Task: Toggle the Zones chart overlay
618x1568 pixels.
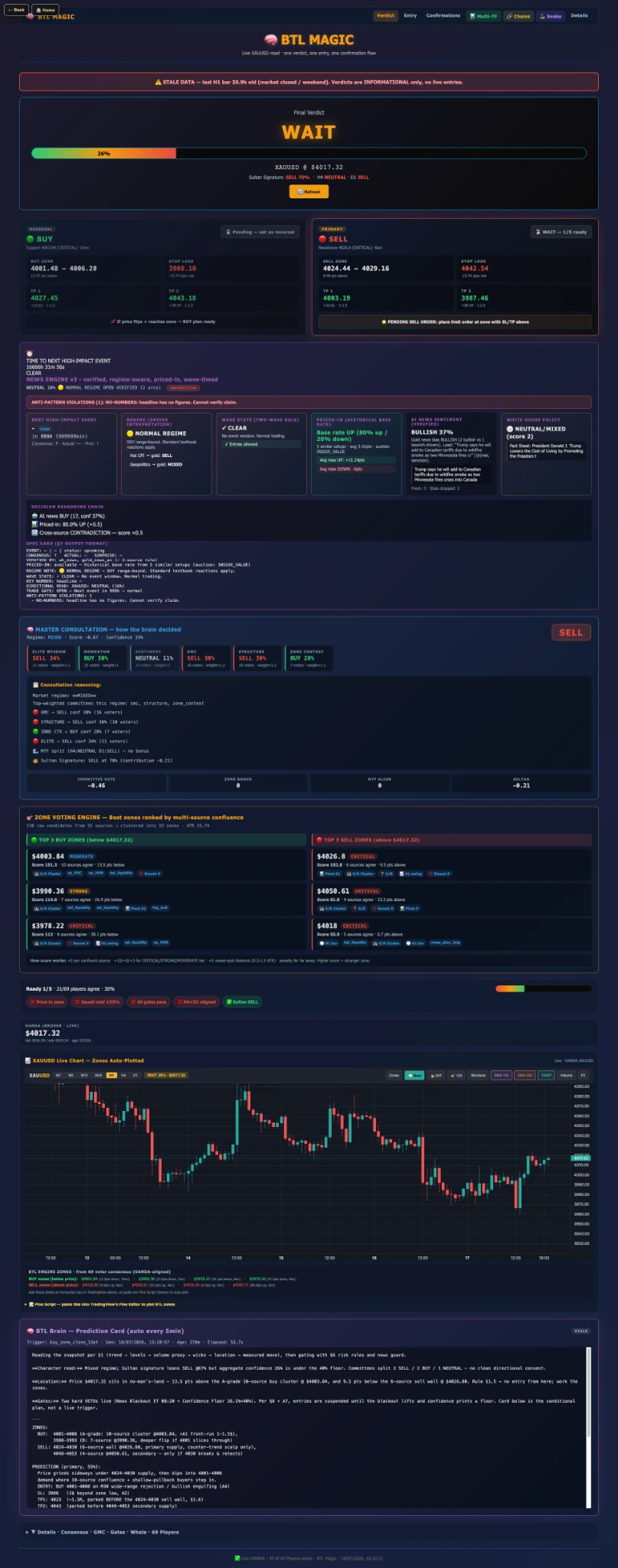Action: [394, 1075]
